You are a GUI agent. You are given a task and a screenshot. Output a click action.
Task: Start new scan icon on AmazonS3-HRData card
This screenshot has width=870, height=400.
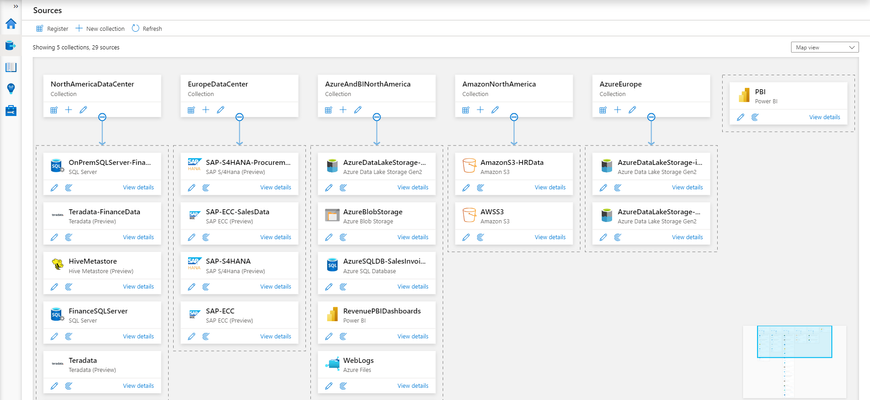click(x=480, y=188)
